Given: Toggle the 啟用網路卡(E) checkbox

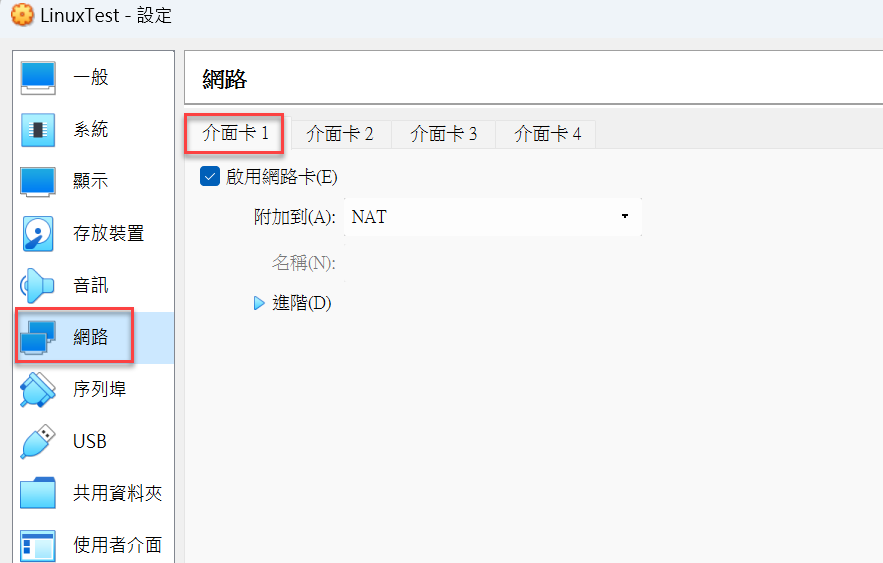Looking at the screenshot, I should (210, 176).
